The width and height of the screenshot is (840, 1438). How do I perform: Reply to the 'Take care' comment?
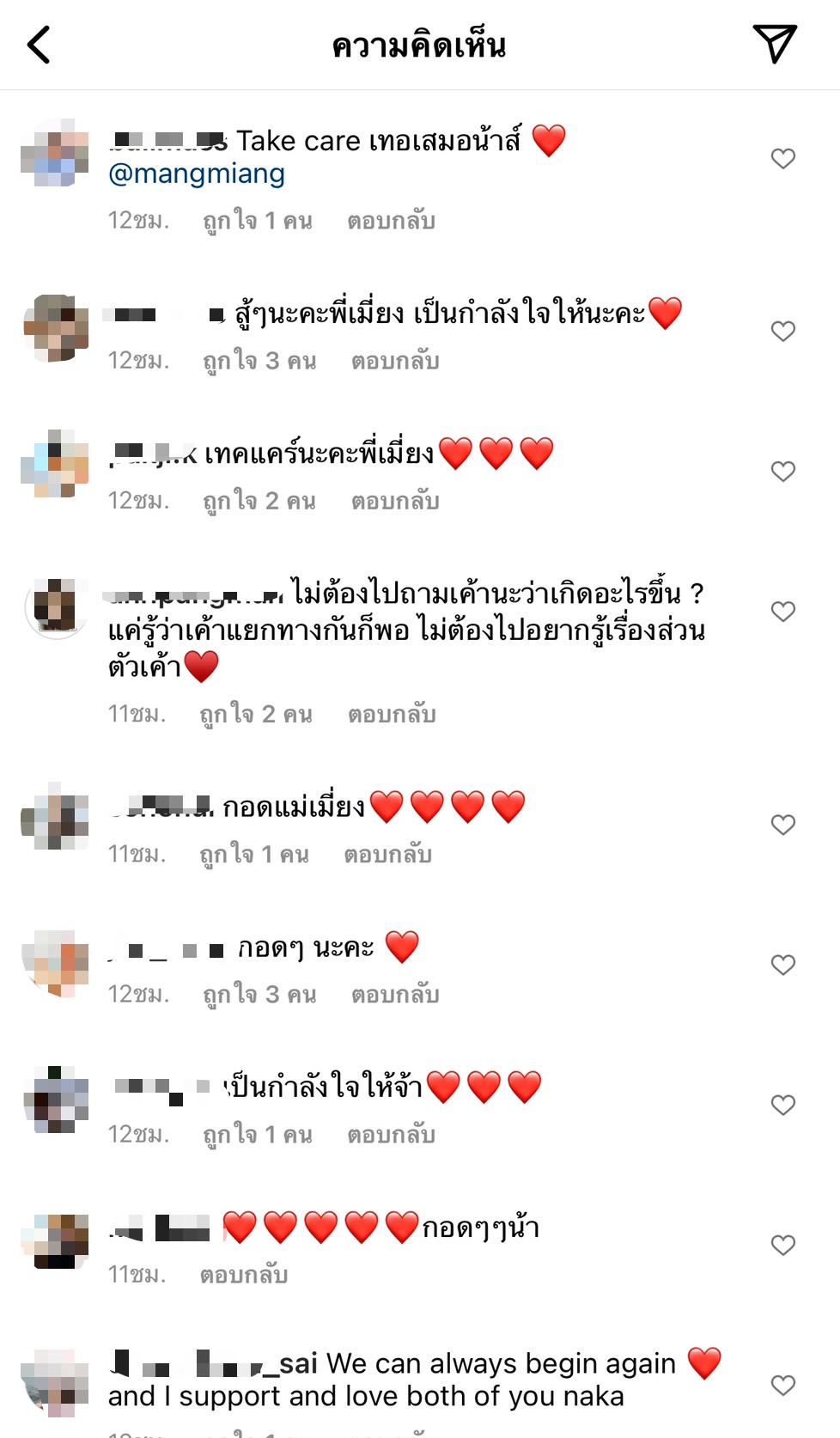(391, 221)
